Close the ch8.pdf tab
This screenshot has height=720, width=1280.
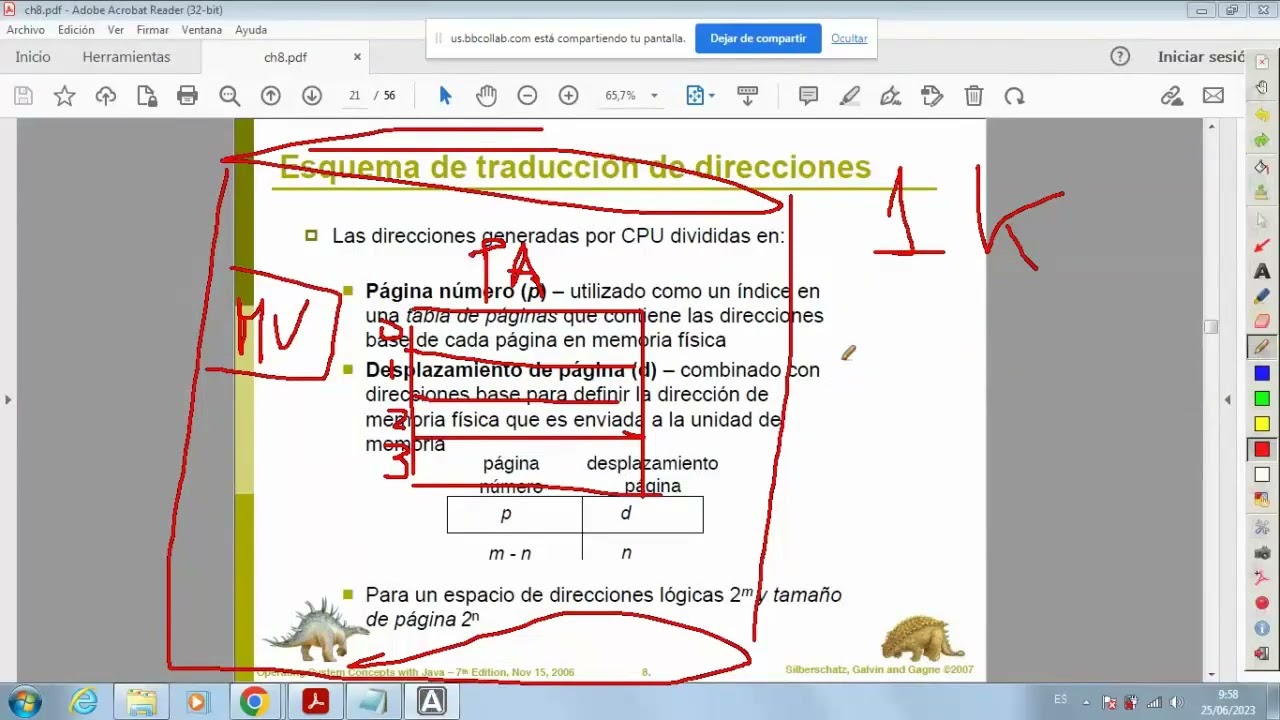(357, 57)
